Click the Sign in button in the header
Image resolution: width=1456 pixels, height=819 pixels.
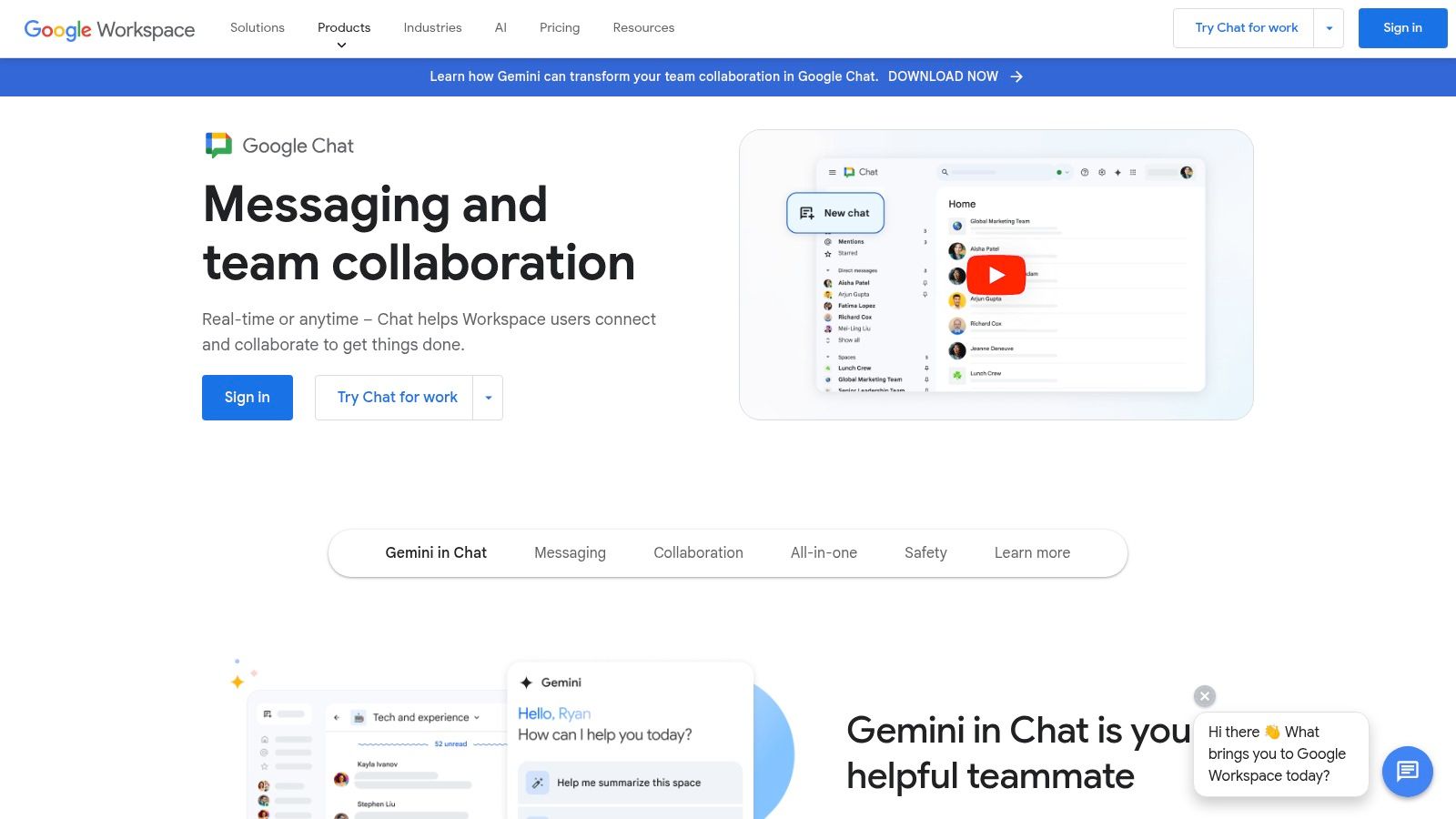tap(1402, 28)
